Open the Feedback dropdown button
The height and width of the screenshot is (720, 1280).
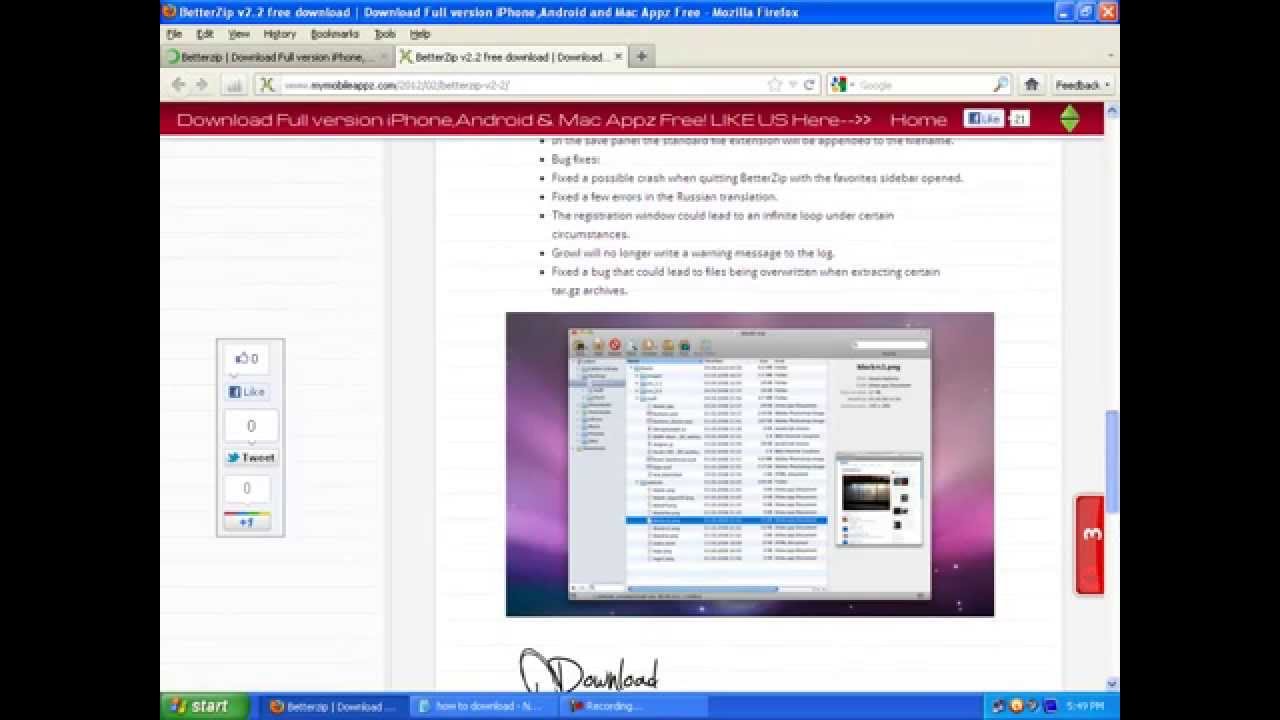click(1084, 85)
